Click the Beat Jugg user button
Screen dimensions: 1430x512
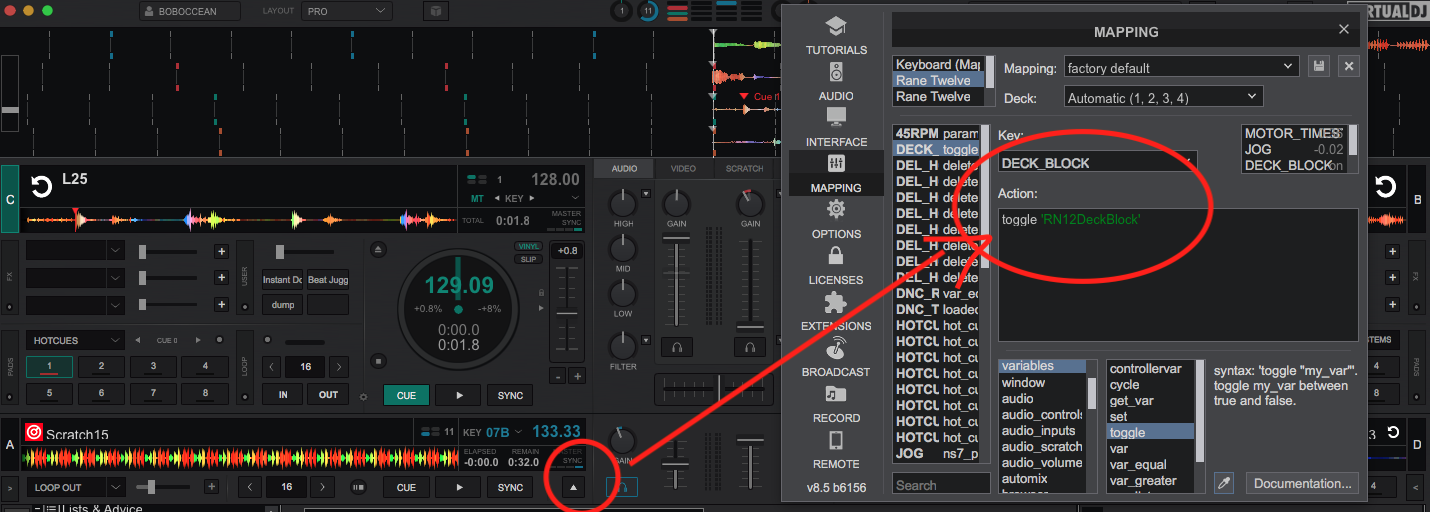click(328, 280)
